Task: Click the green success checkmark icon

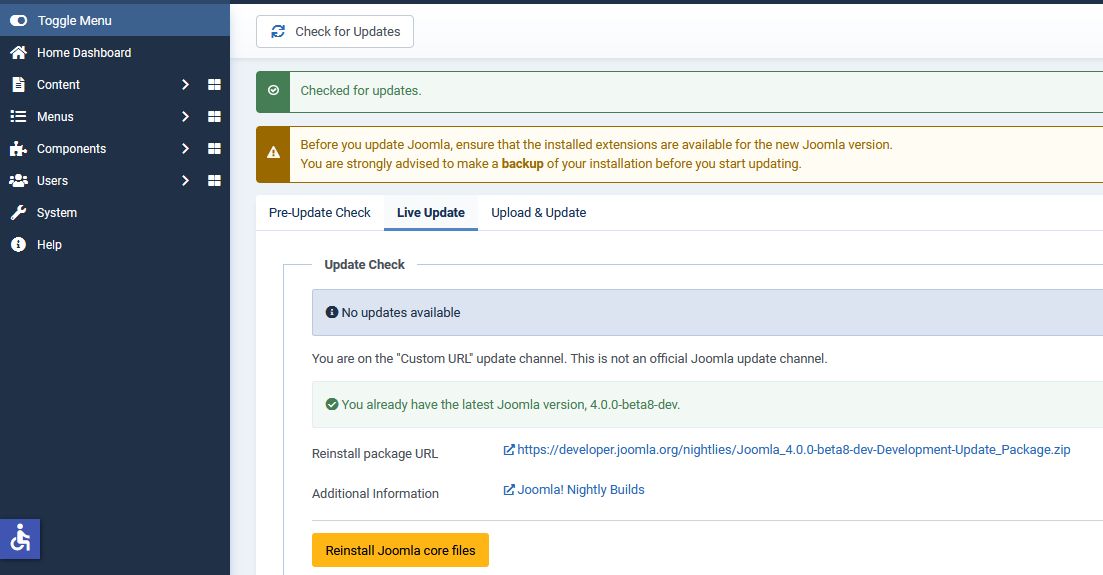Action: [274, 91]
